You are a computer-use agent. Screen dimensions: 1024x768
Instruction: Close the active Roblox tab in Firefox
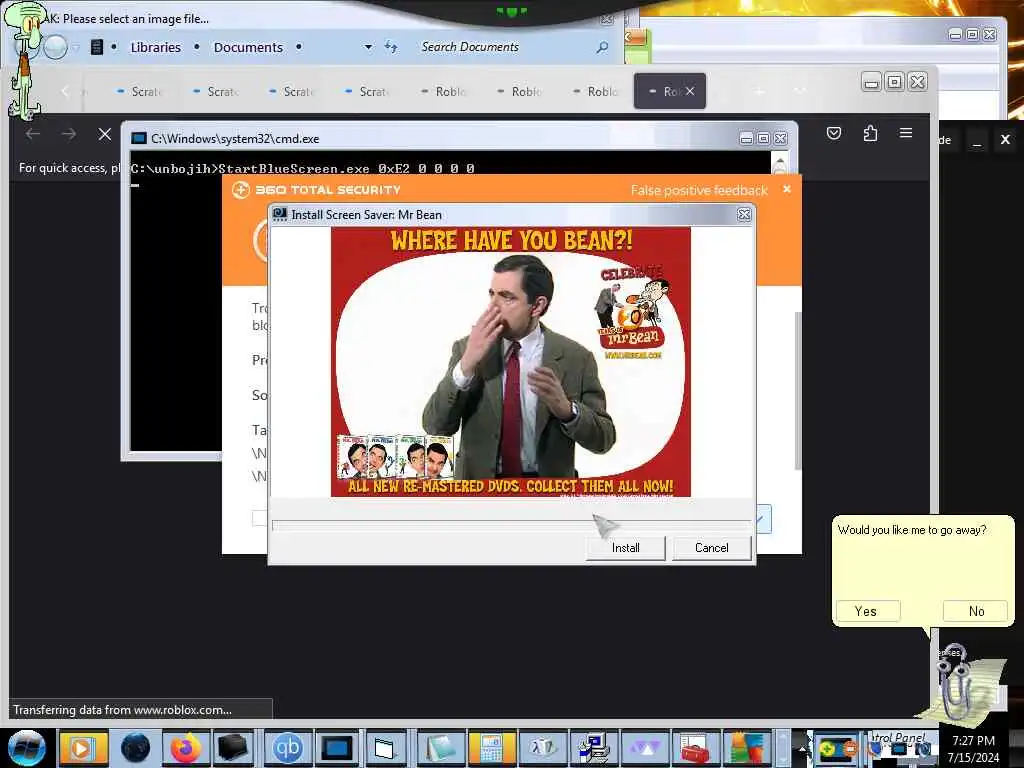click(x=690, y=91)
